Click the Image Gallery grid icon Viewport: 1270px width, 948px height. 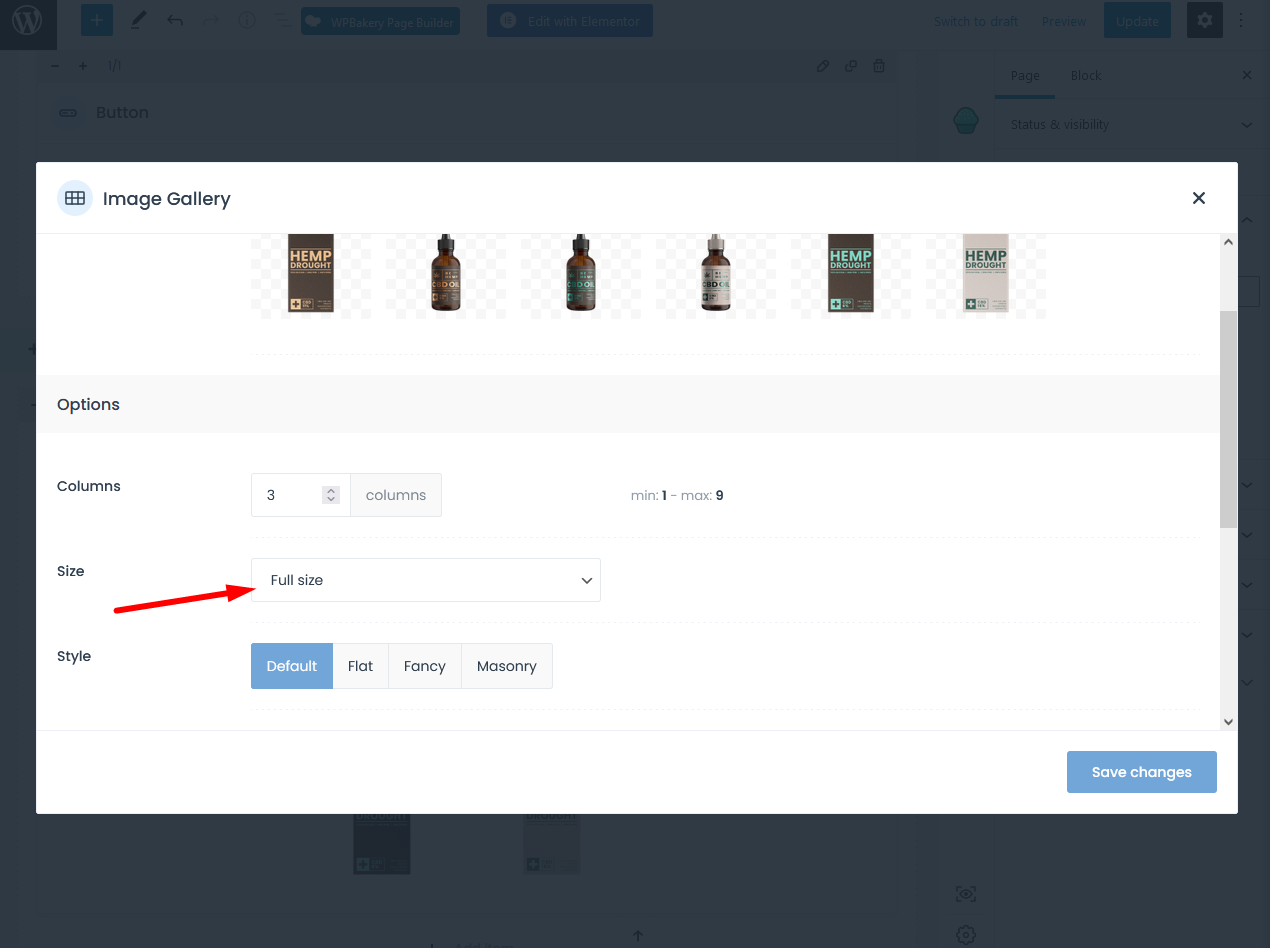pos(74,198)
